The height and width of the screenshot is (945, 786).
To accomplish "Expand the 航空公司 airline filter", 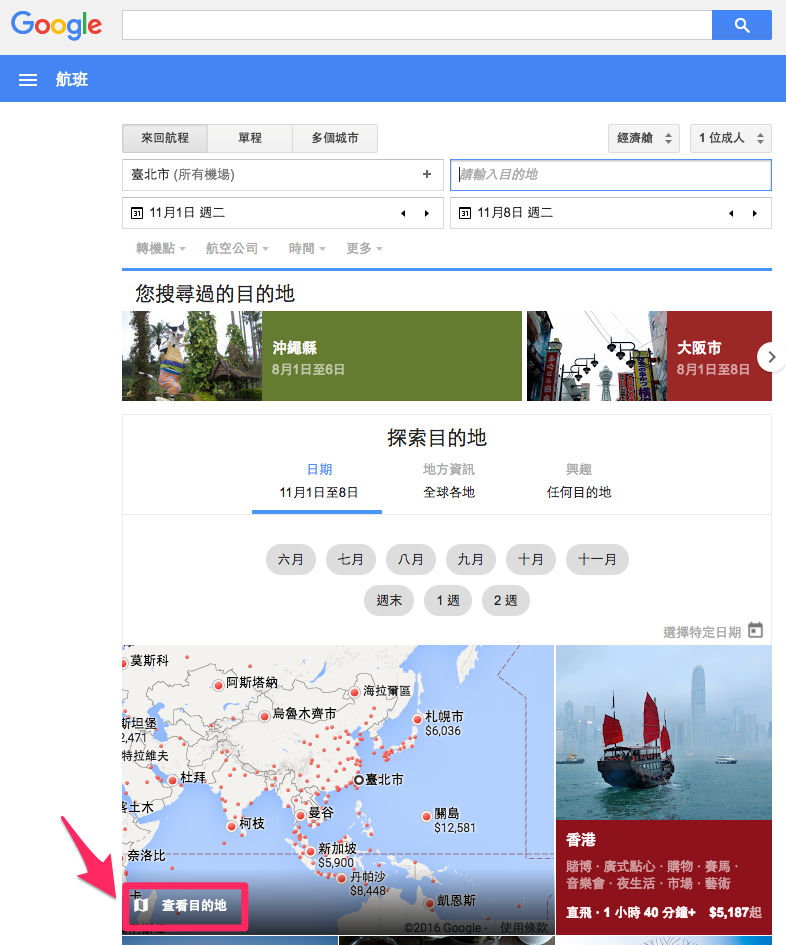I will coord(237,248).
